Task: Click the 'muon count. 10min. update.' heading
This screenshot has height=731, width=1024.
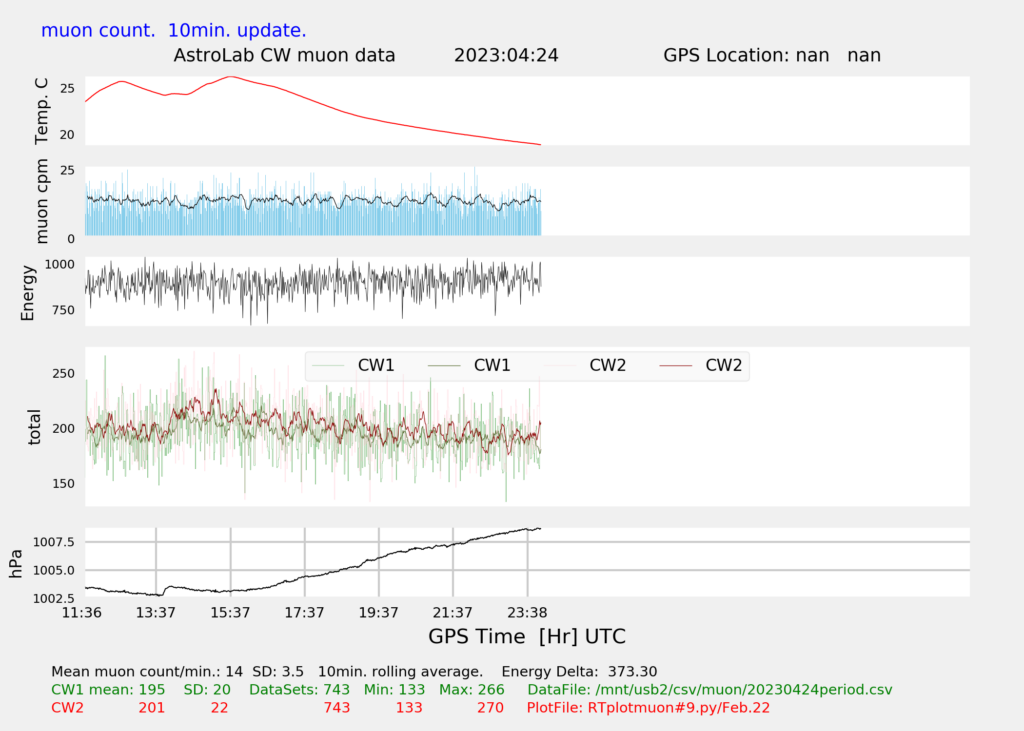Action: point(173,31)
